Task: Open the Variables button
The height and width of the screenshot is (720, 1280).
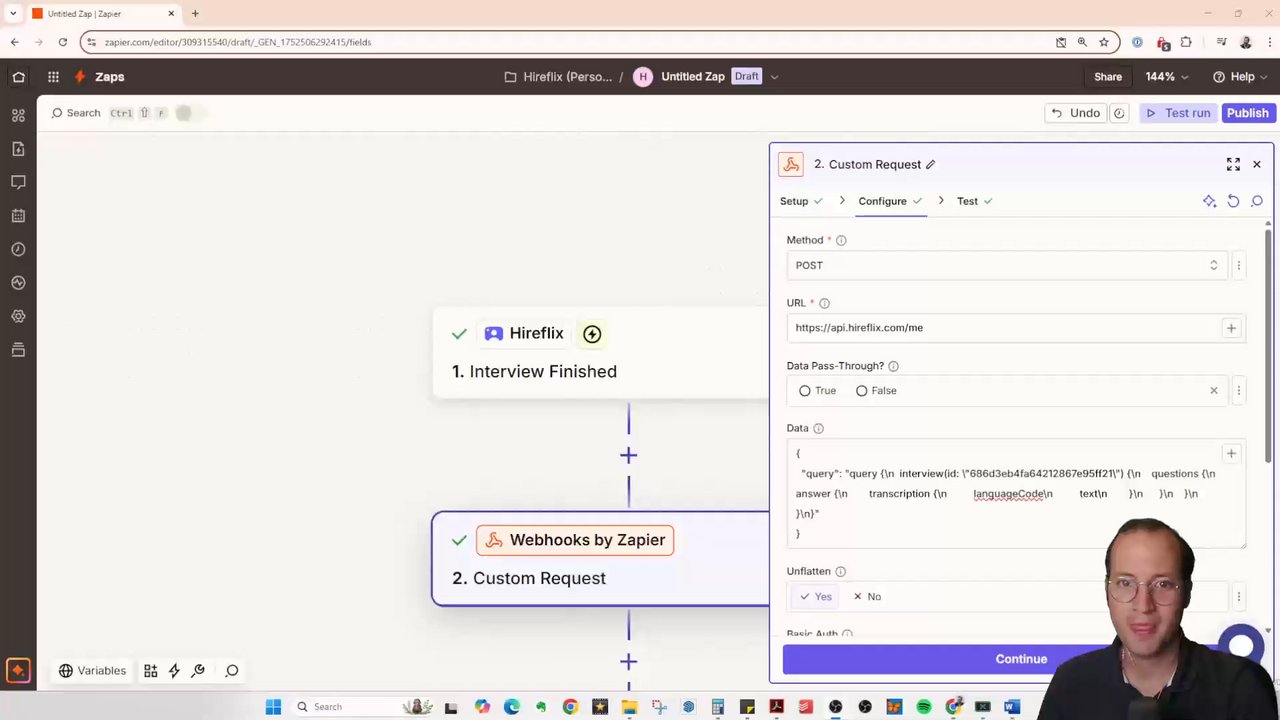Action: [x=92, y=671]
